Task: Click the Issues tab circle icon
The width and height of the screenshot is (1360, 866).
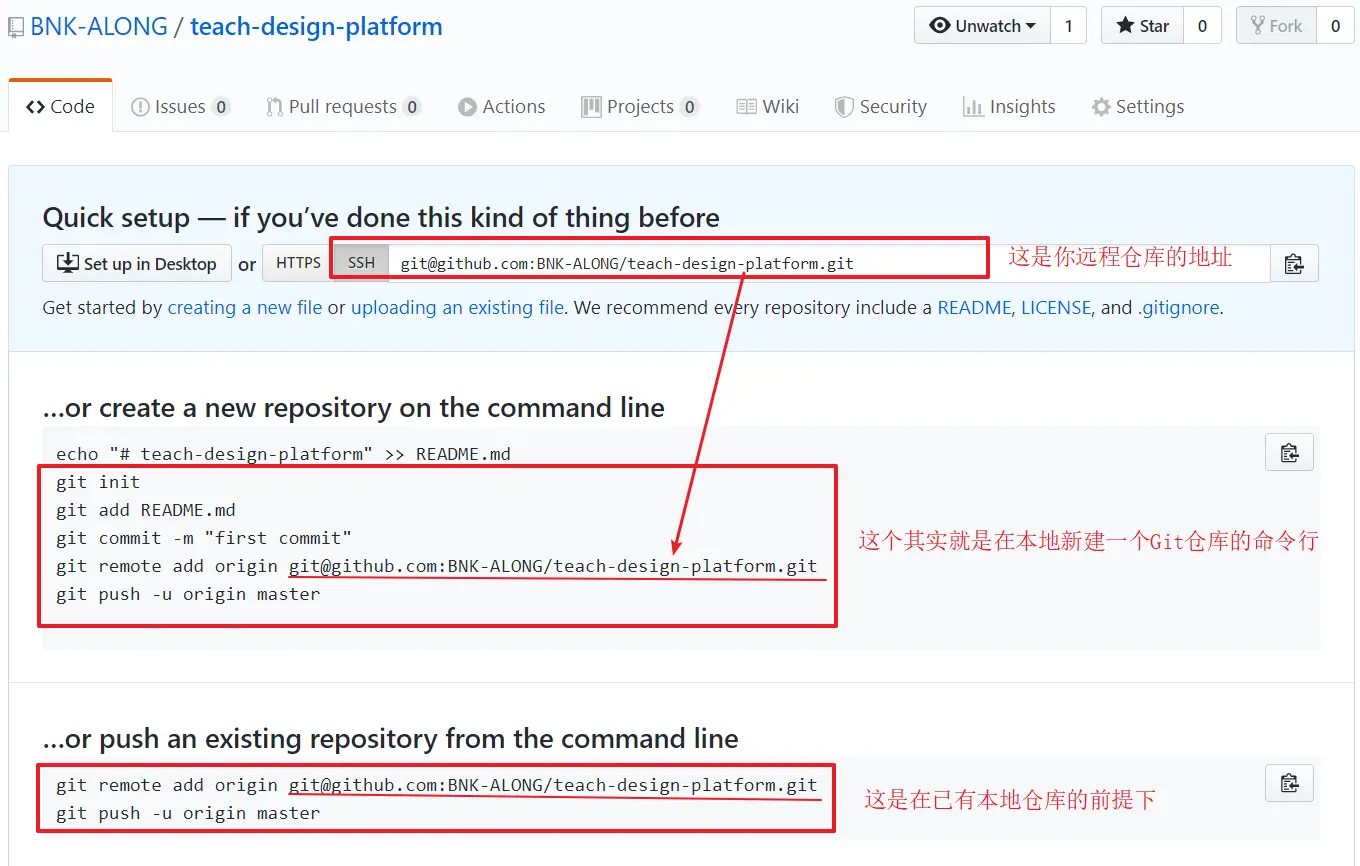Action: click(140, 107)
